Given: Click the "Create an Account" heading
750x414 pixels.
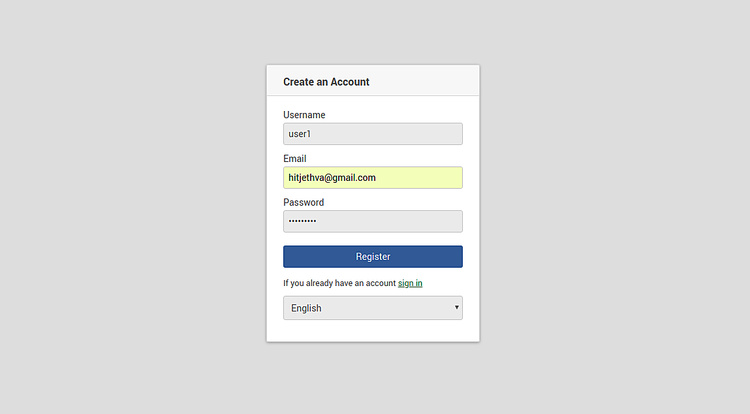Looking at the screenshot, I should point(326,82).
